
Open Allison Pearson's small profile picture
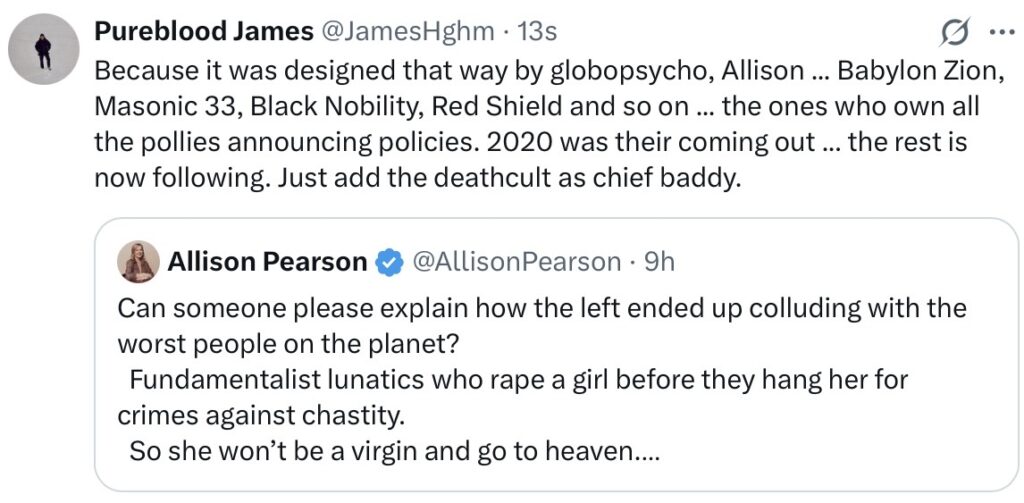pos(137,262)
